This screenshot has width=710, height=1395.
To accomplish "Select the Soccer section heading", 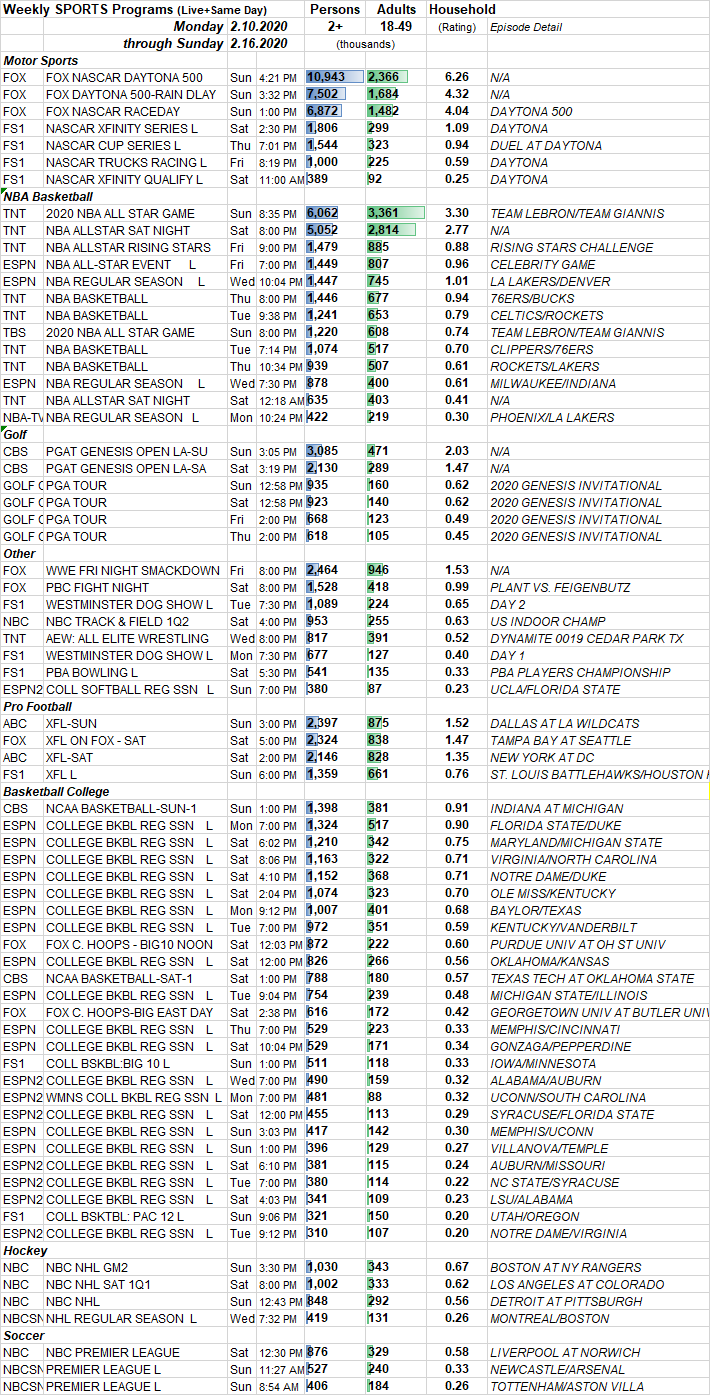I will (24, 1335).
